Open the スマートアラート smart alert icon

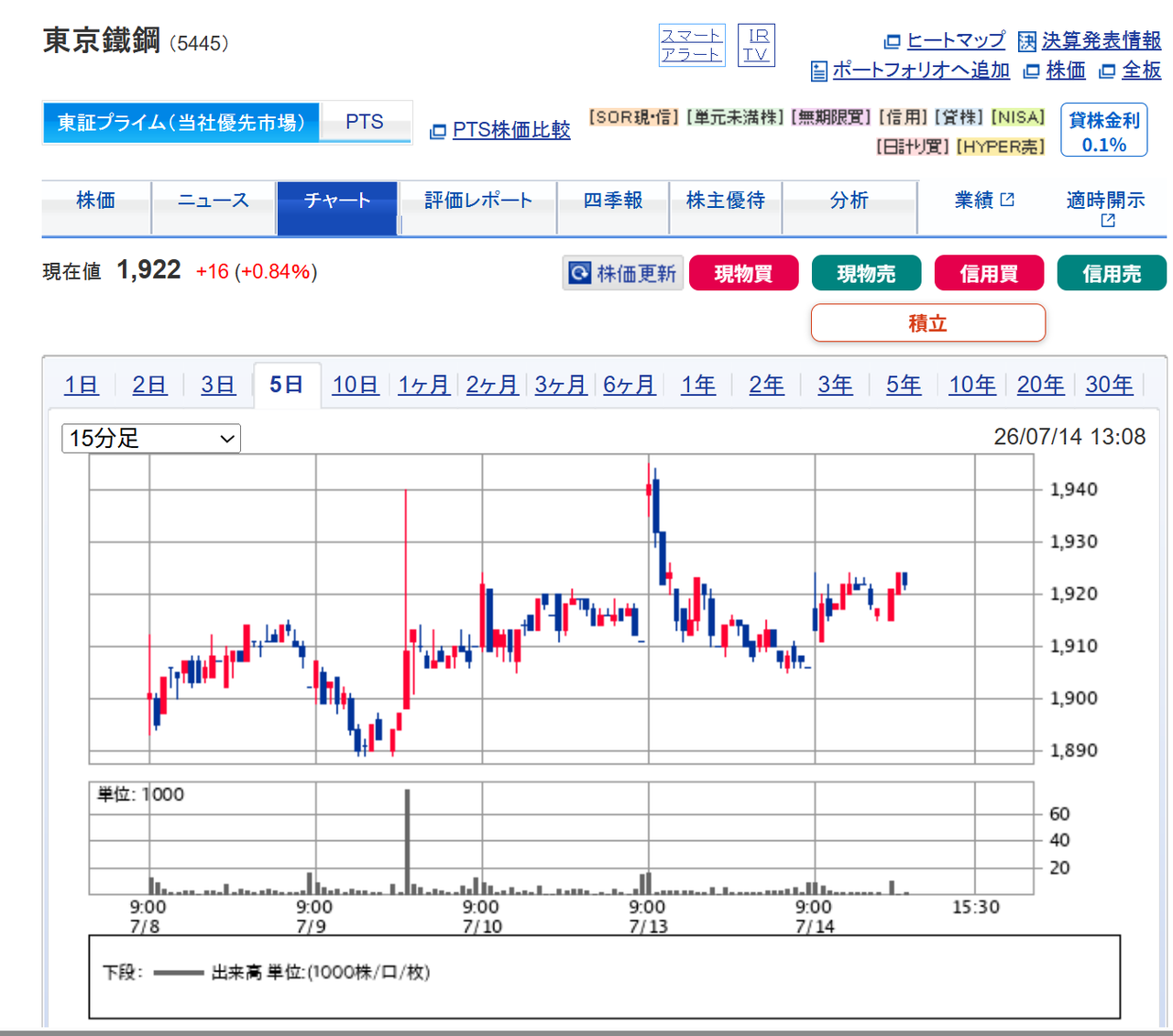[692, 45]
